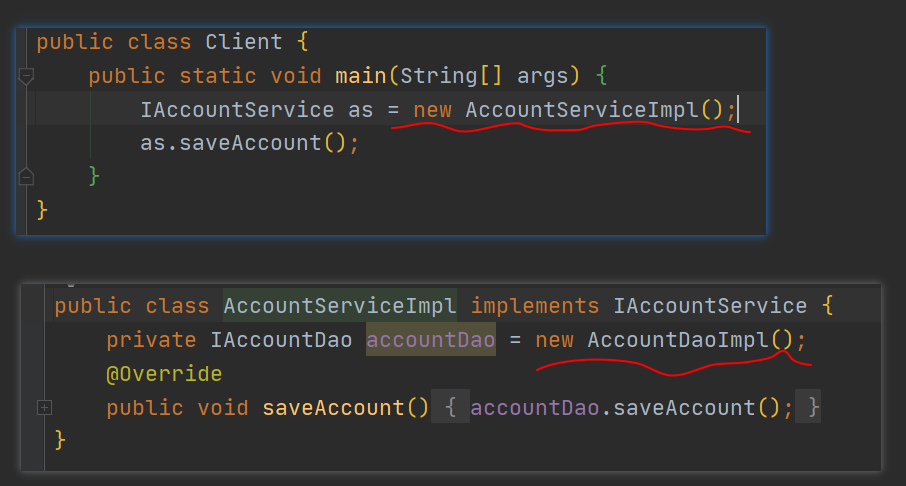The height and width of the screenshot is (486, 906).
Task: Click the private keyword
Action: click(151, 340)
